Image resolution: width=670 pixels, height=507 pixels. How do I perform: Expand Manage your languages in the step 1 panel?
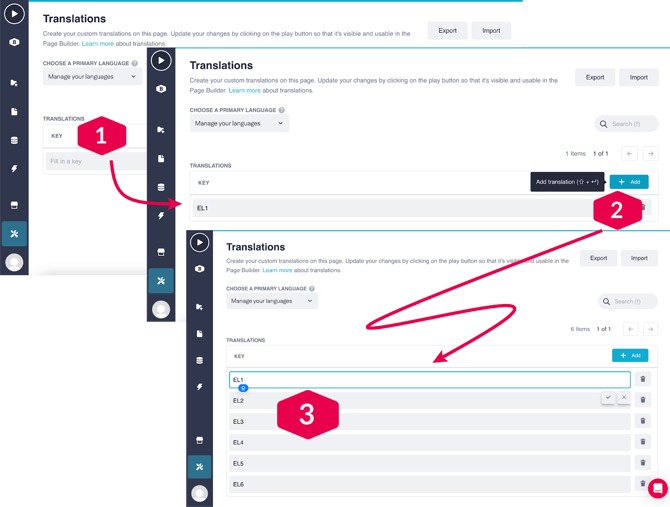tap(92, 77)
